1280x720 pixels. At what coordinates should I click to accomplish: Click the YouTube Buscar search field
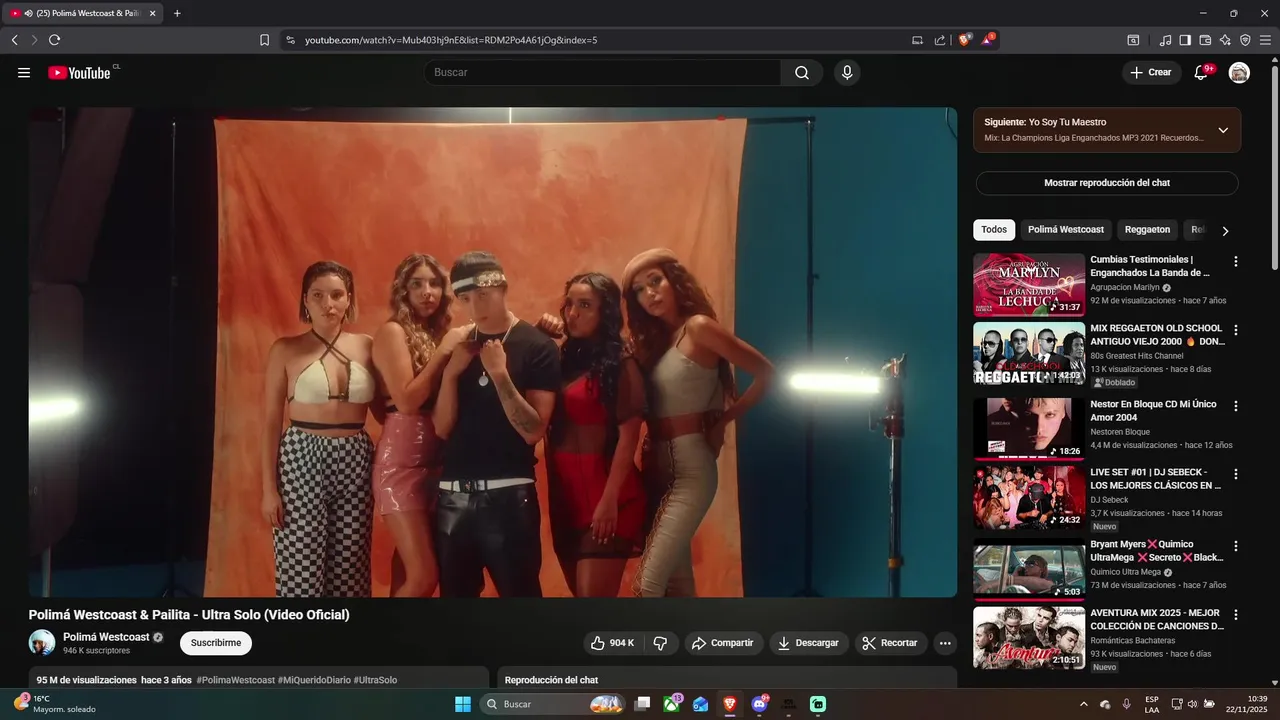coord(602,72)
